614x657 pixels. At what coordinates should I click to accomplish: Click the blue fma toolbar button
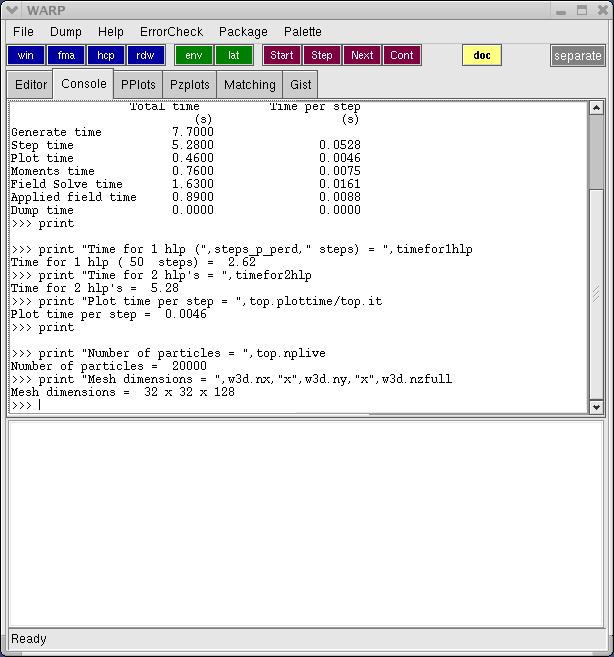(66, 55)
